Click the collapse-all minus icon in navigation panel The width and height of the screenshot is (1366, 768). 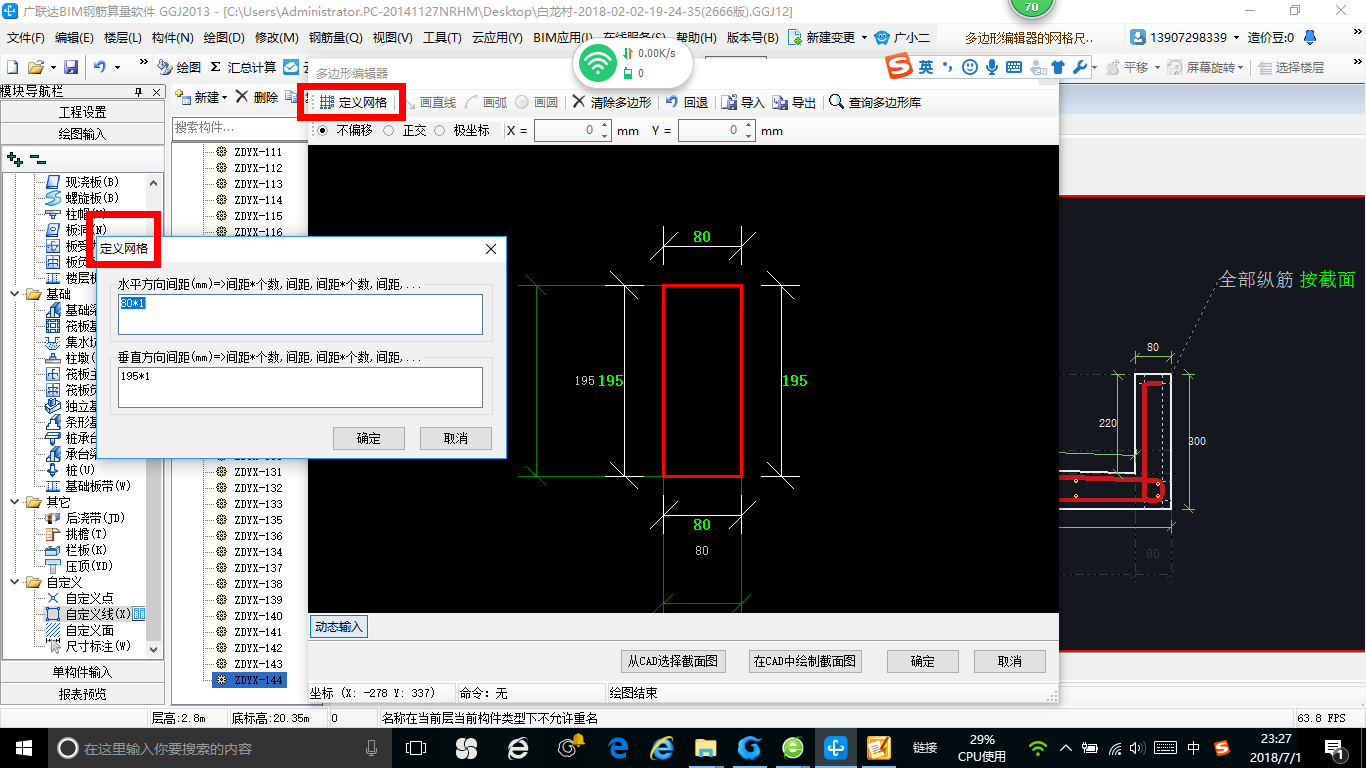coord(37,159)
